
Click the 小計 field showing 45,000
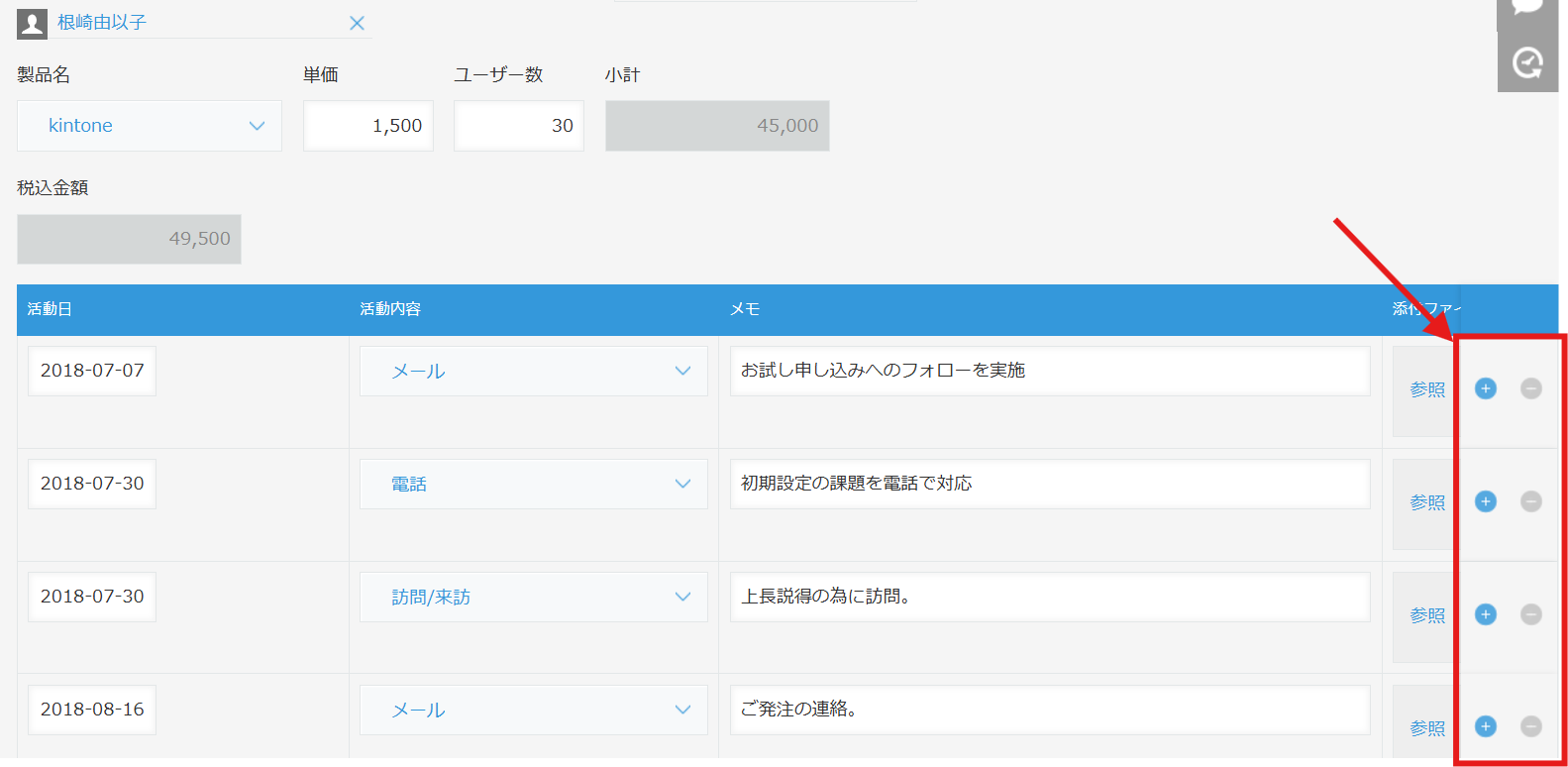click(x=717, y=126)
